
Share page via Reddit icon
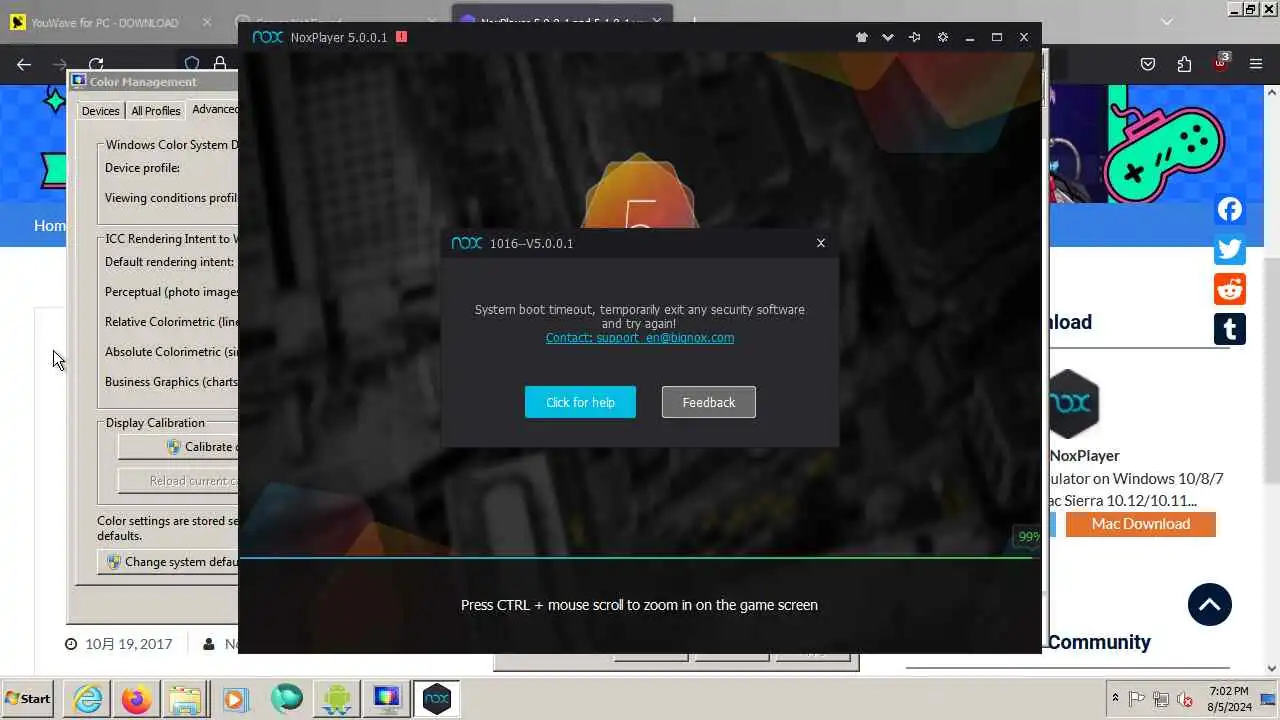1230,289
